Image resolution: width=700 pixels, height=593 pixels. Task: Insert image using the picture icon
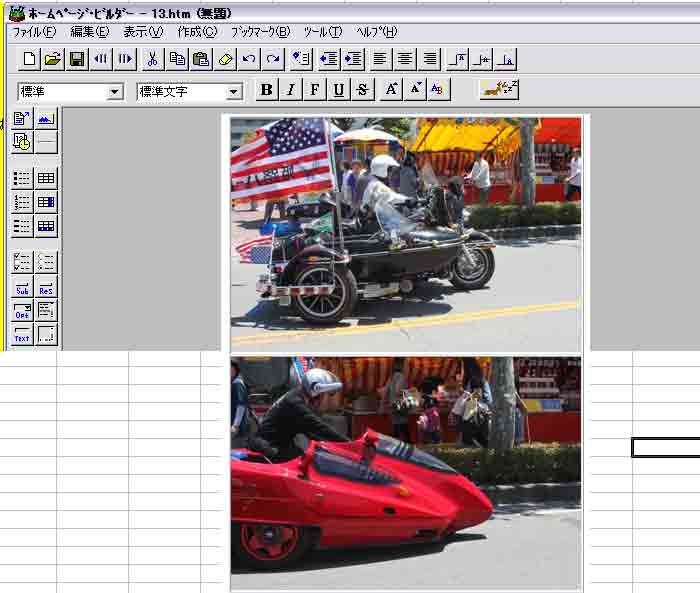click(46, 119)
